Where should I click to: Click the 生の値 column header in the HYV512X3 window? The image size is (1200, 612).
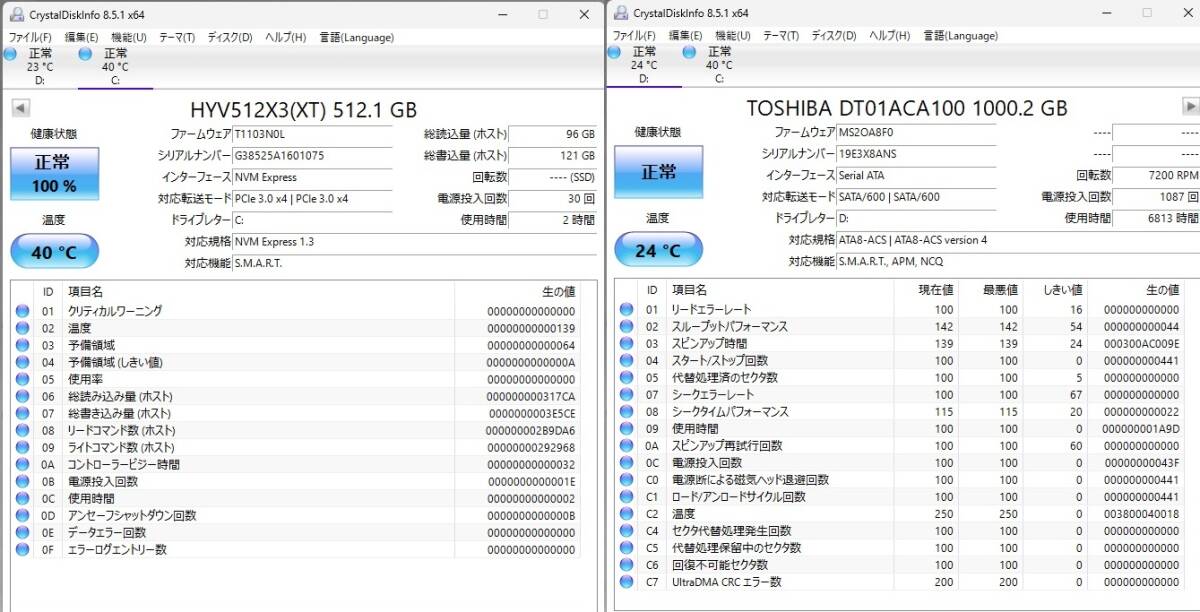(517, 292)
